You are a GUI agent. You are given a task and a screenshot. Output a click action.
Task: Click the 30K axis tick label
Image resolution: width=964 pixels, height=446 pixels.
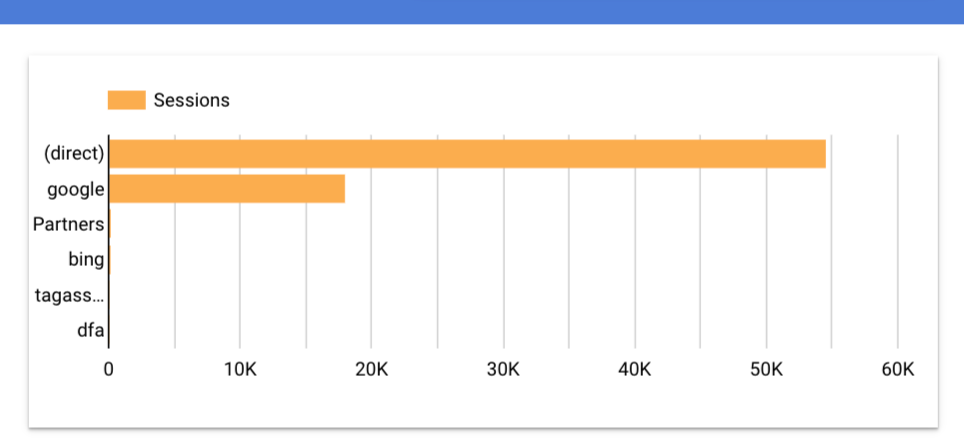(x=504, y=370)
